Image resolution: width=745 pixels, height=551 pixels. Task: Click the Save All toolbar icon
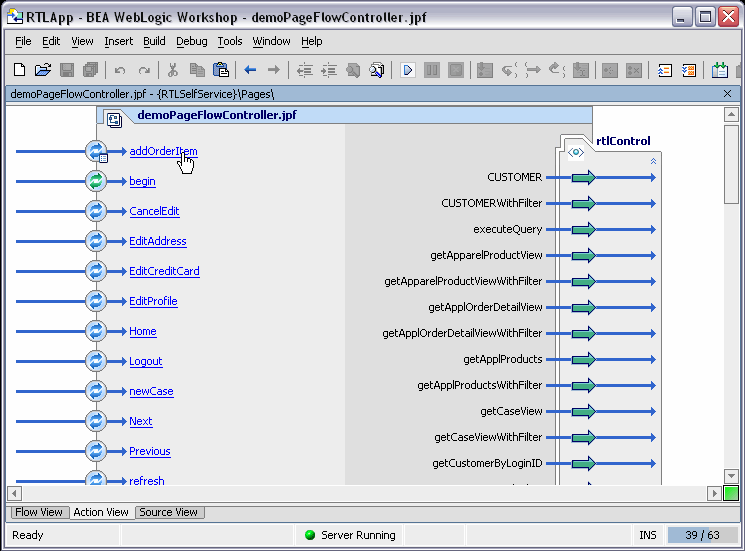[90, 70]
